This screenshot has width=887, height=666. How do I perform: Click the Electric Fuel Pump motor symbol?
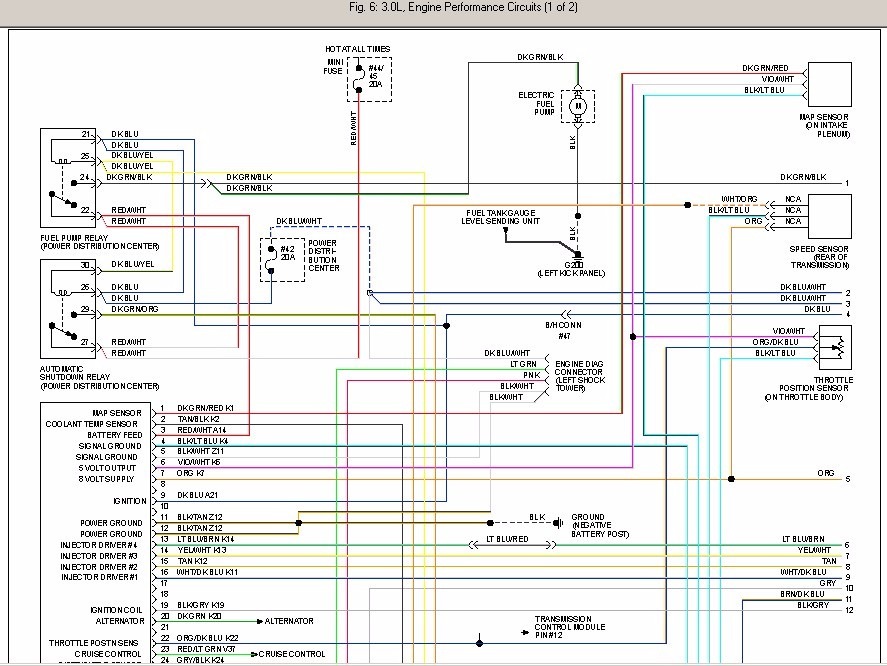tap(578, 106)
